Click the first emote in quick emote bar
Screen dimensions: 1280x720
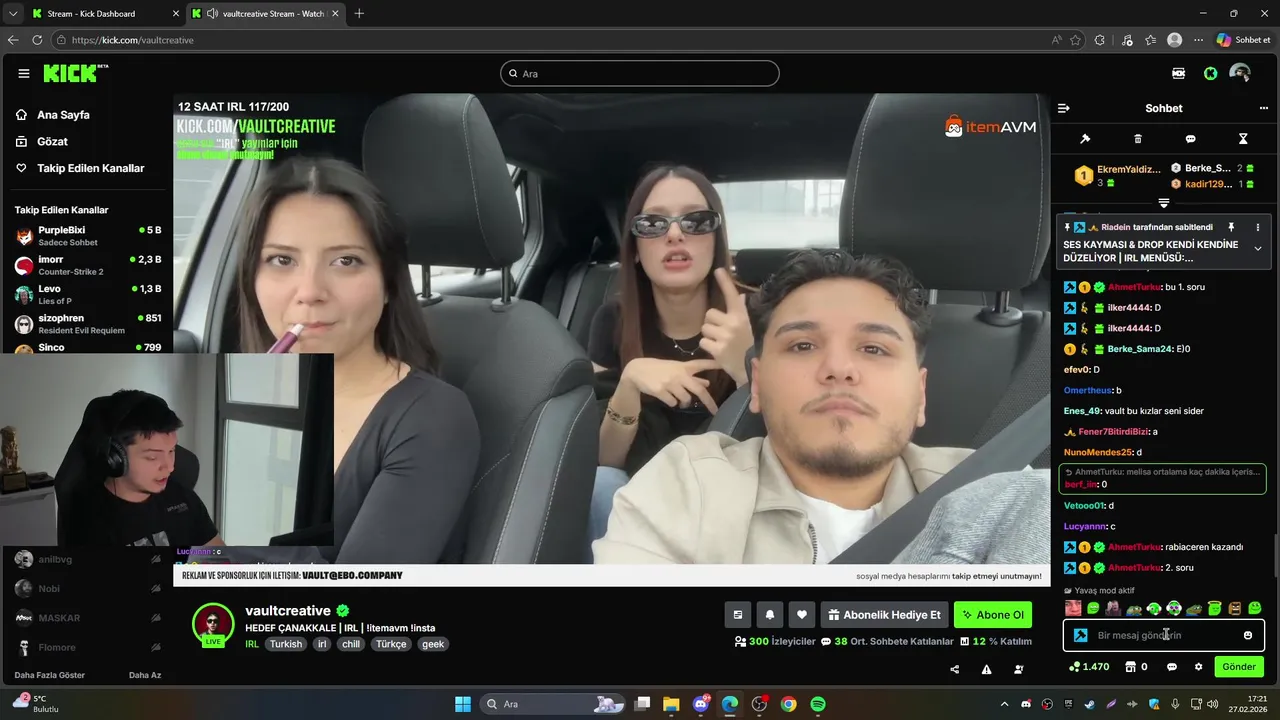pos(1073,608)
